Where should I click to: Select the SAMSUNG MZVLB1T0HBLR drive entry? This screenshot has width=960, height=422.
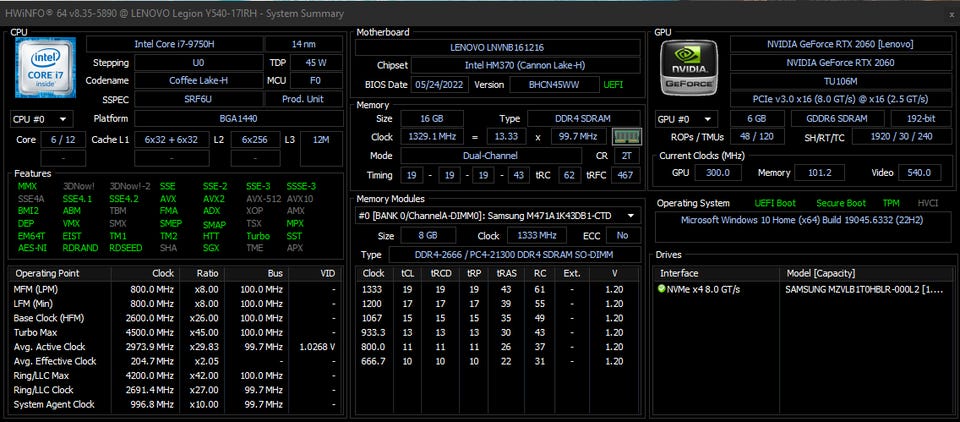pos(803,289)
